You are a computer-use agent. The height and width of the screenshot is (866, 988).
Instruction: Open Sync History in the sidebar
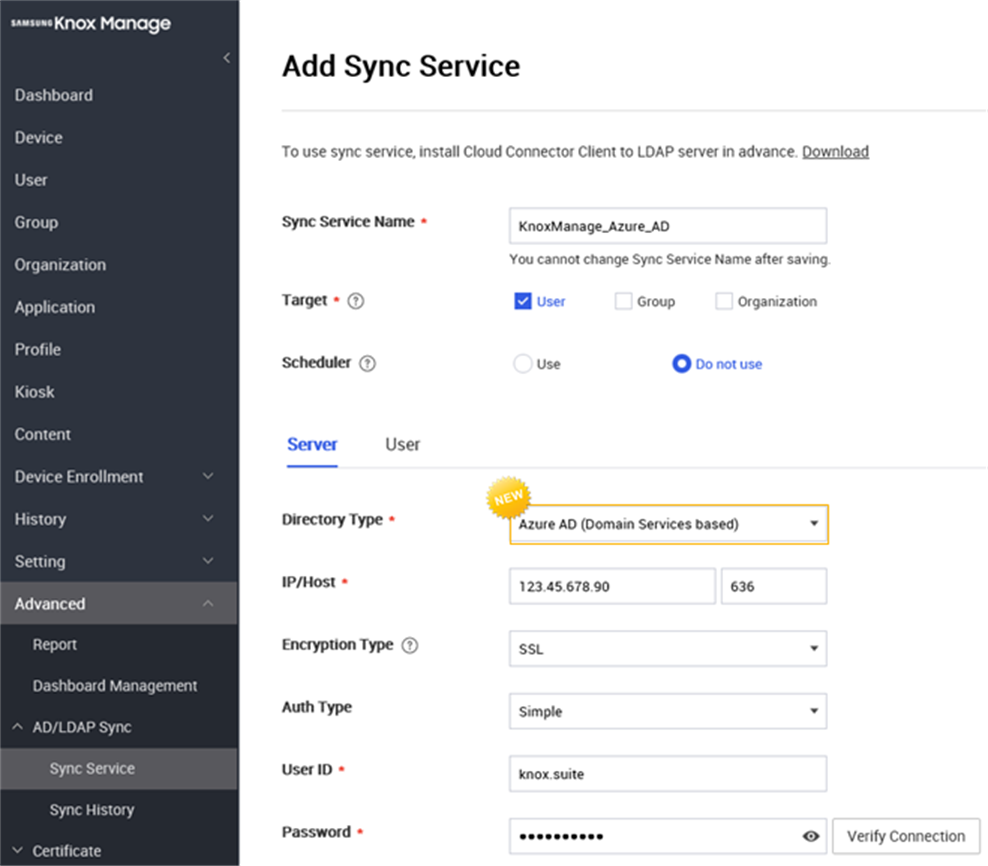tap(92, 810)
